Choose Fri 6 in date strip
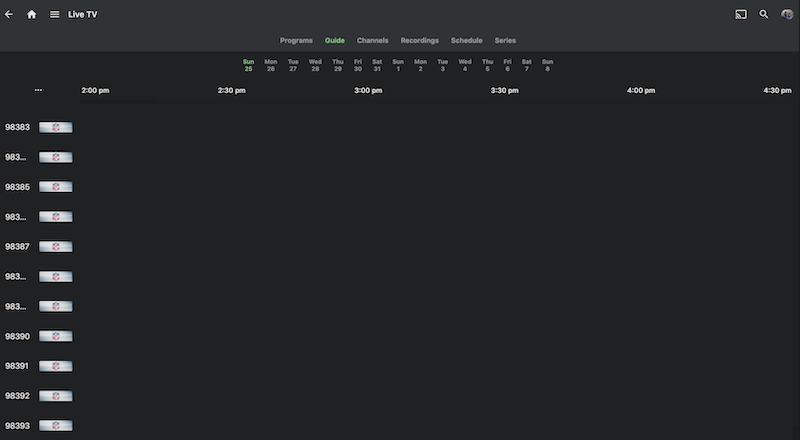The width and height of the screenshot is (800, 440). [507, 65]
